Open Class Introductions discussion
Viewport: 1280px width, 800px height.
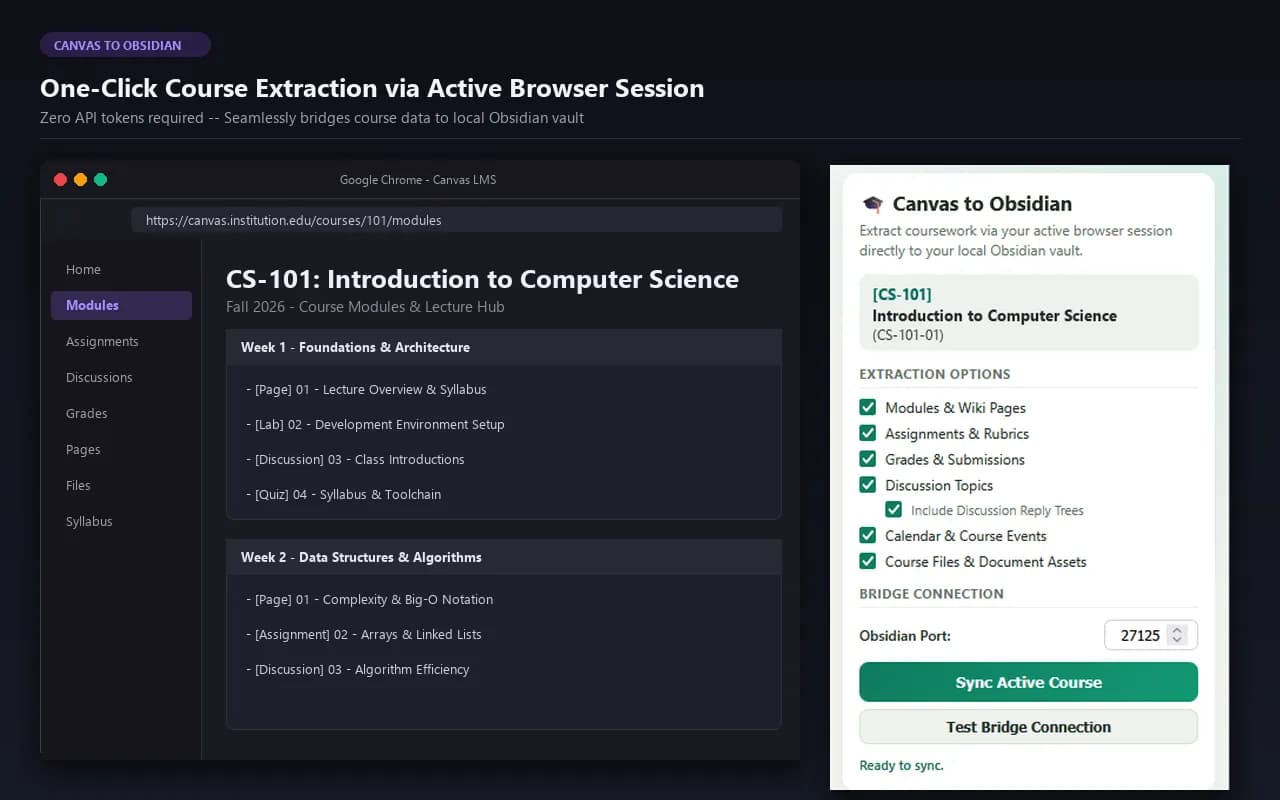[355, 459]
